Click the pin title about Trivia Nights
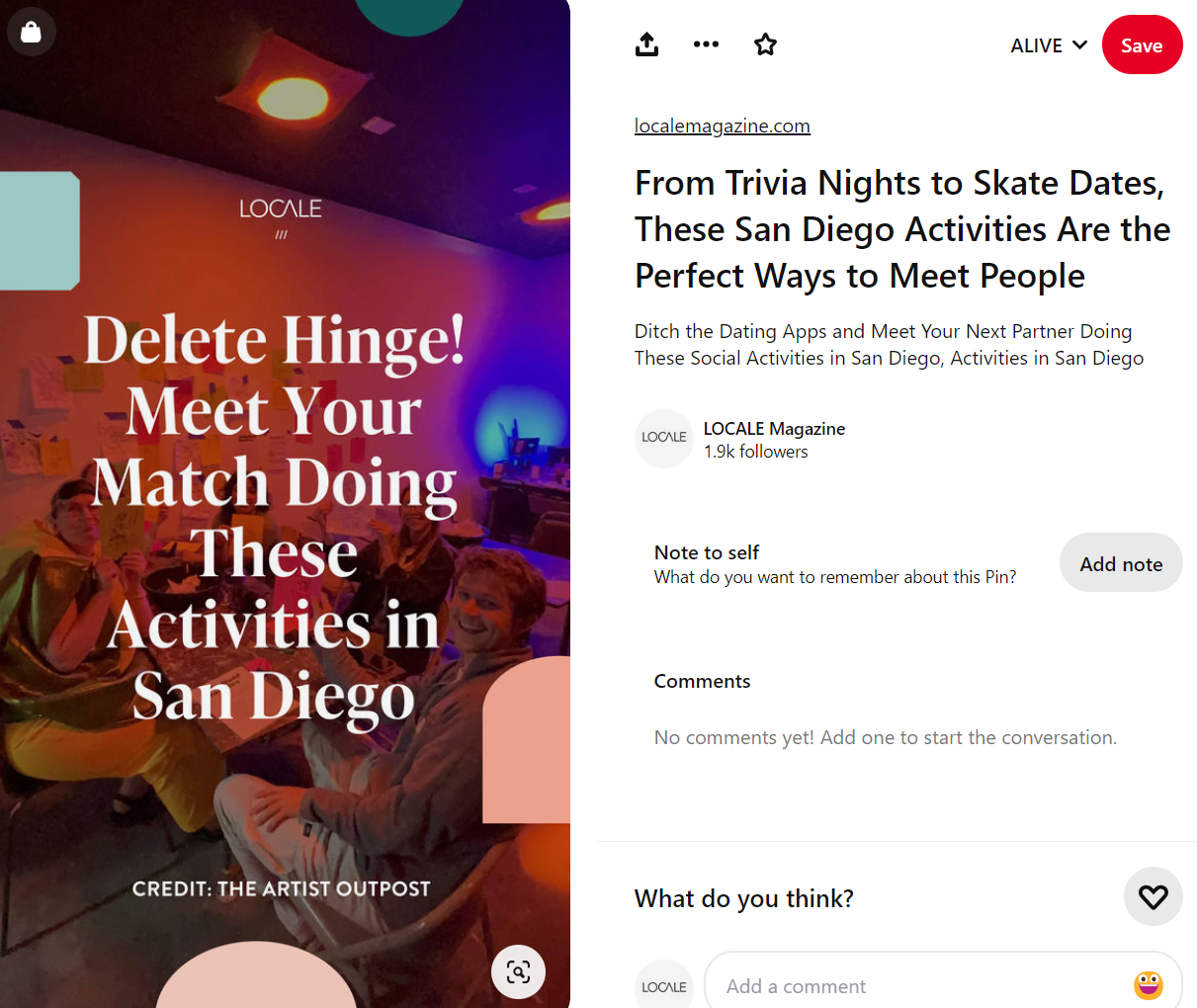Screen dimensions: 1197x1008 [901, 229]
